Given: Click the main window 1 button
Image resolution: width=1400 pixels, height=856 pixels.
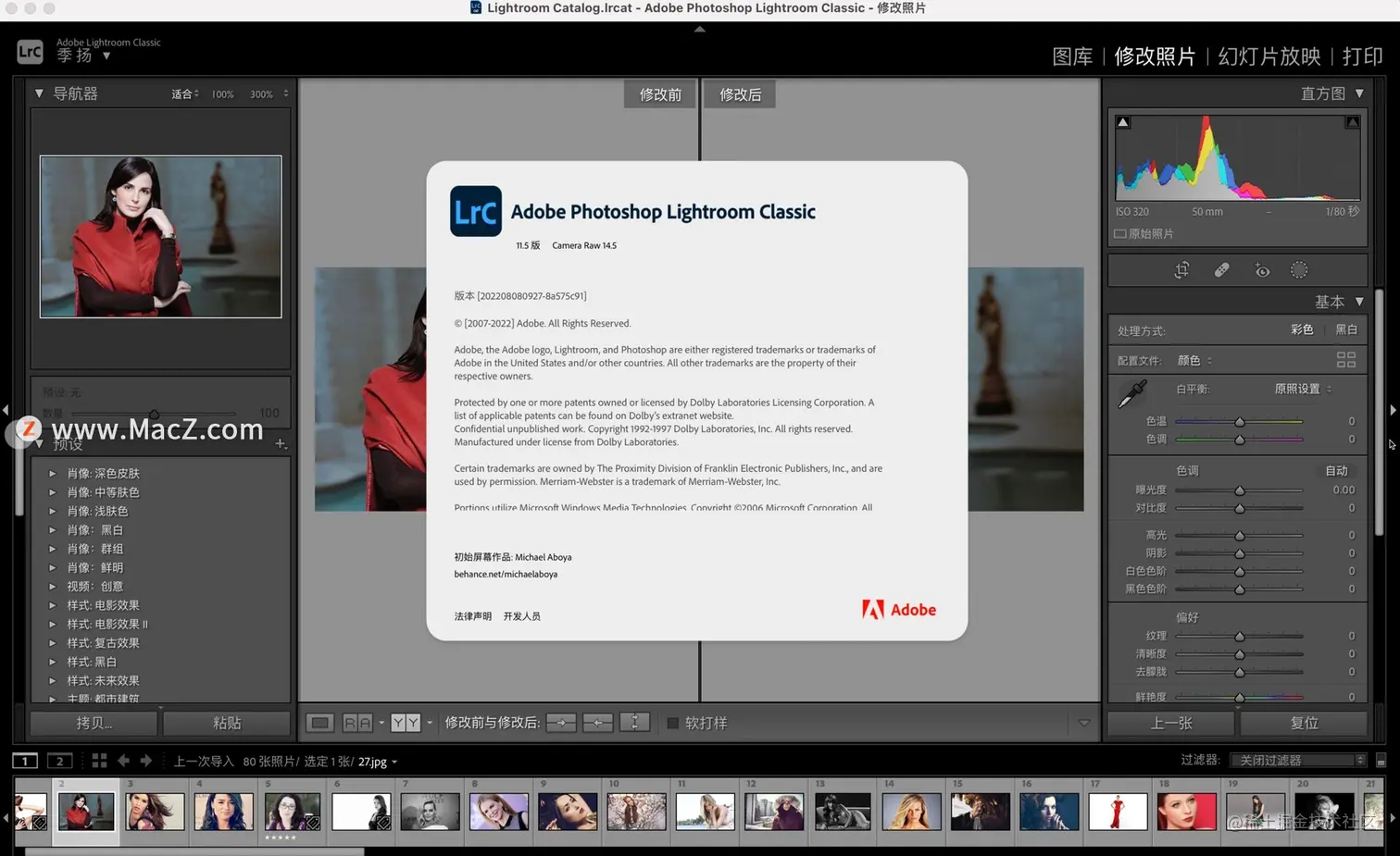Looking at the screenshot, I should (25, 761).
